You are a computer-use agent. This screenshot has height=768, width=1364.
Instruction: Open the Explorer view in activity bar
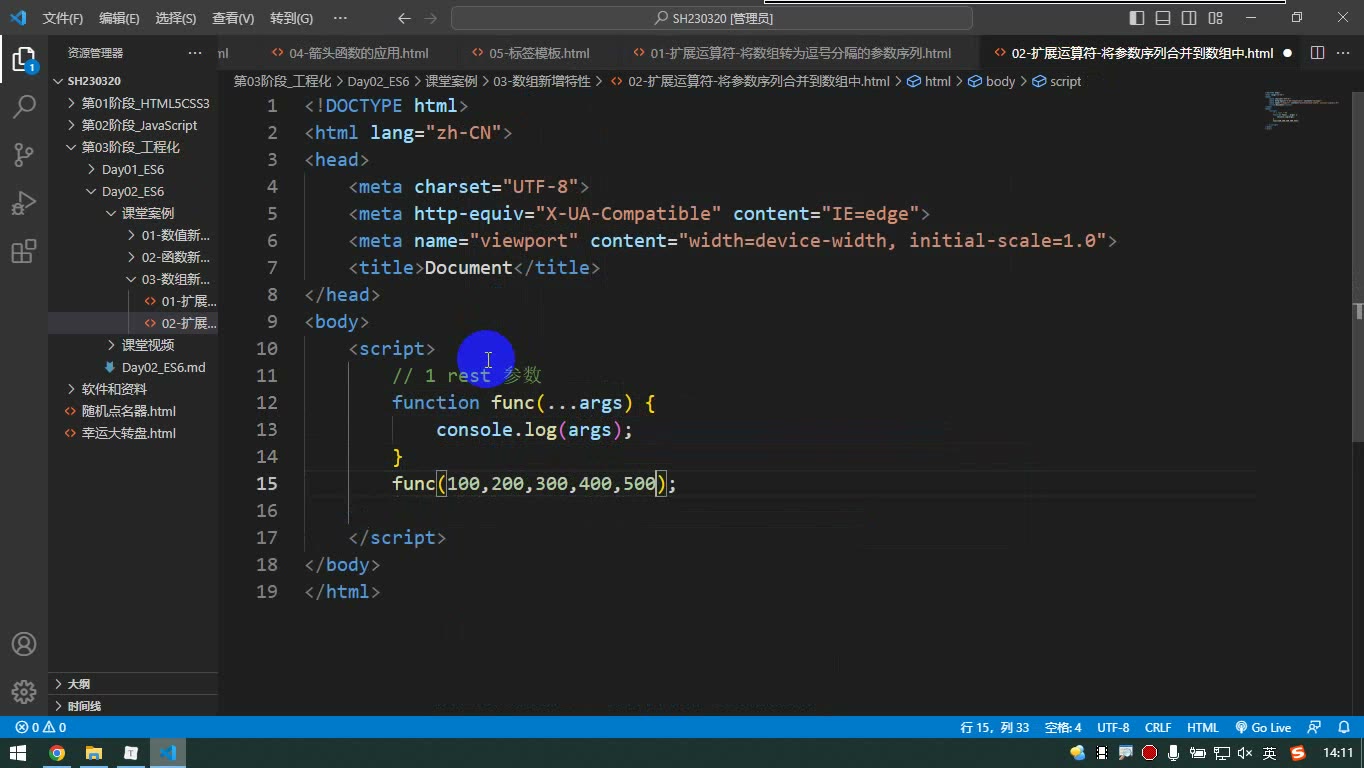[24, 59]
